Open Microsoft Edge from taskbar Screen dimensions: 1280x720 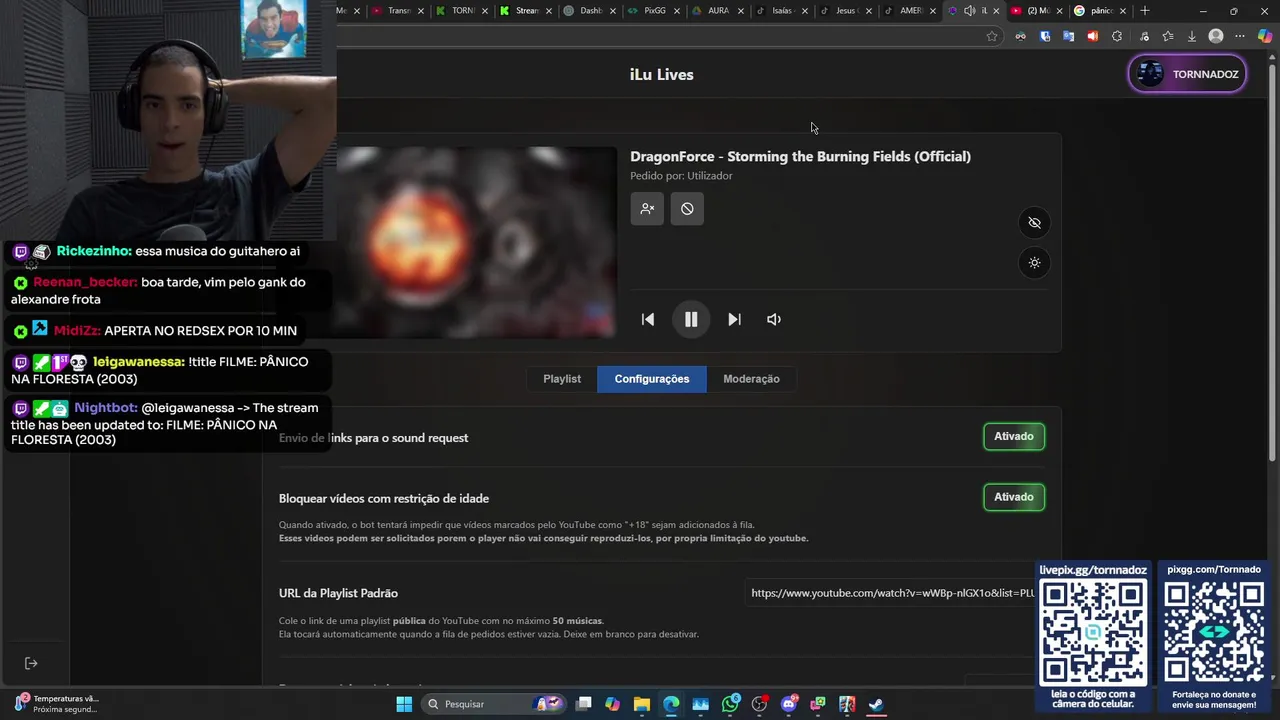click(671, 704)
